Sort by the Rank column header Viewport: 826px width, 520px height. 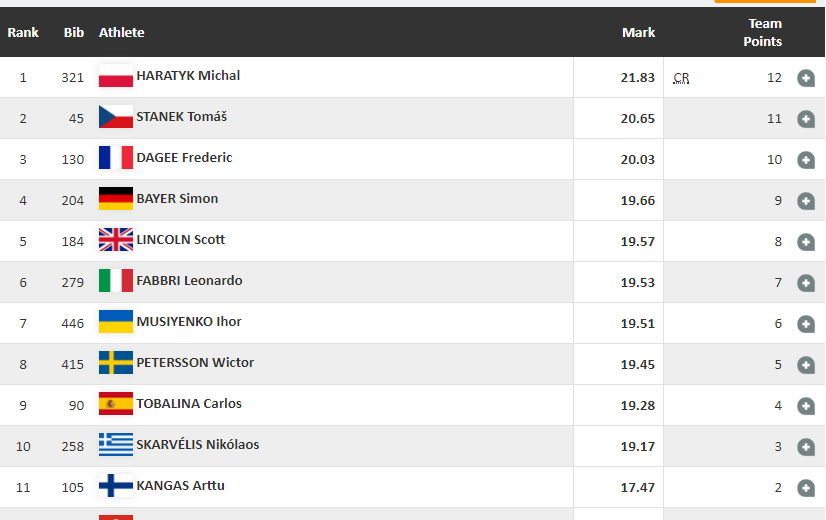point(23,33)
